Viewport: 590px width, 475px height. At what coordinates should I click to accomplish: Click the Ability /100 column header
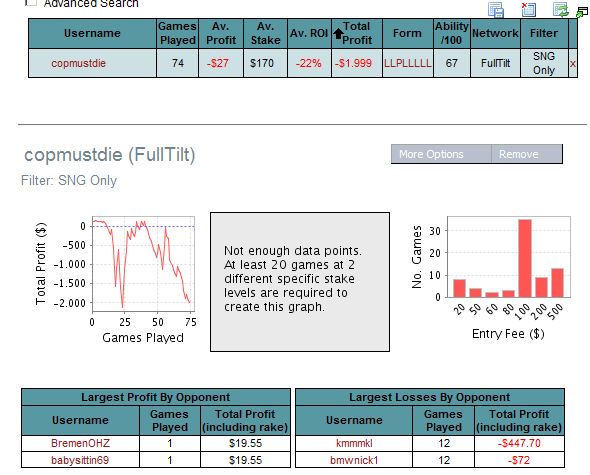pos(452,33)
